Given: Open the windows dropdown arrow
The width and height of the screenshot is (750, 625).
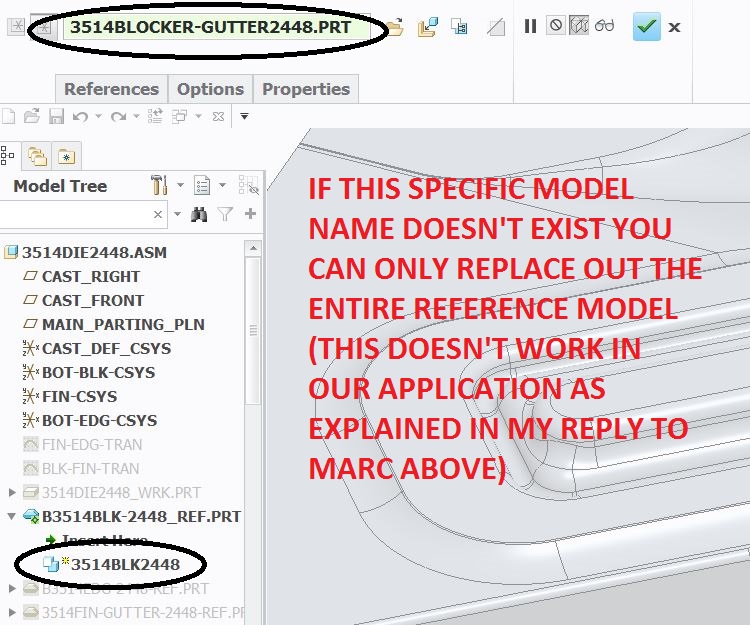Looking at the screenshot, I should [x=198, y=116].
